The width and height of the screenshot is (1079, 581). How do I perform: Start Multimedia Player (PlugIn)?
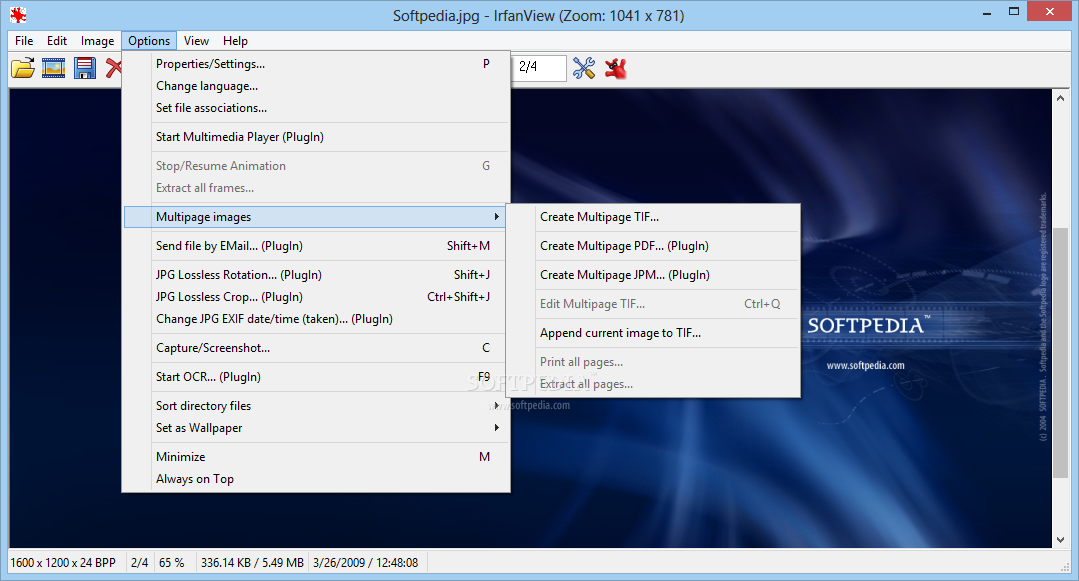pyautogui.click(x=317, y=137)
